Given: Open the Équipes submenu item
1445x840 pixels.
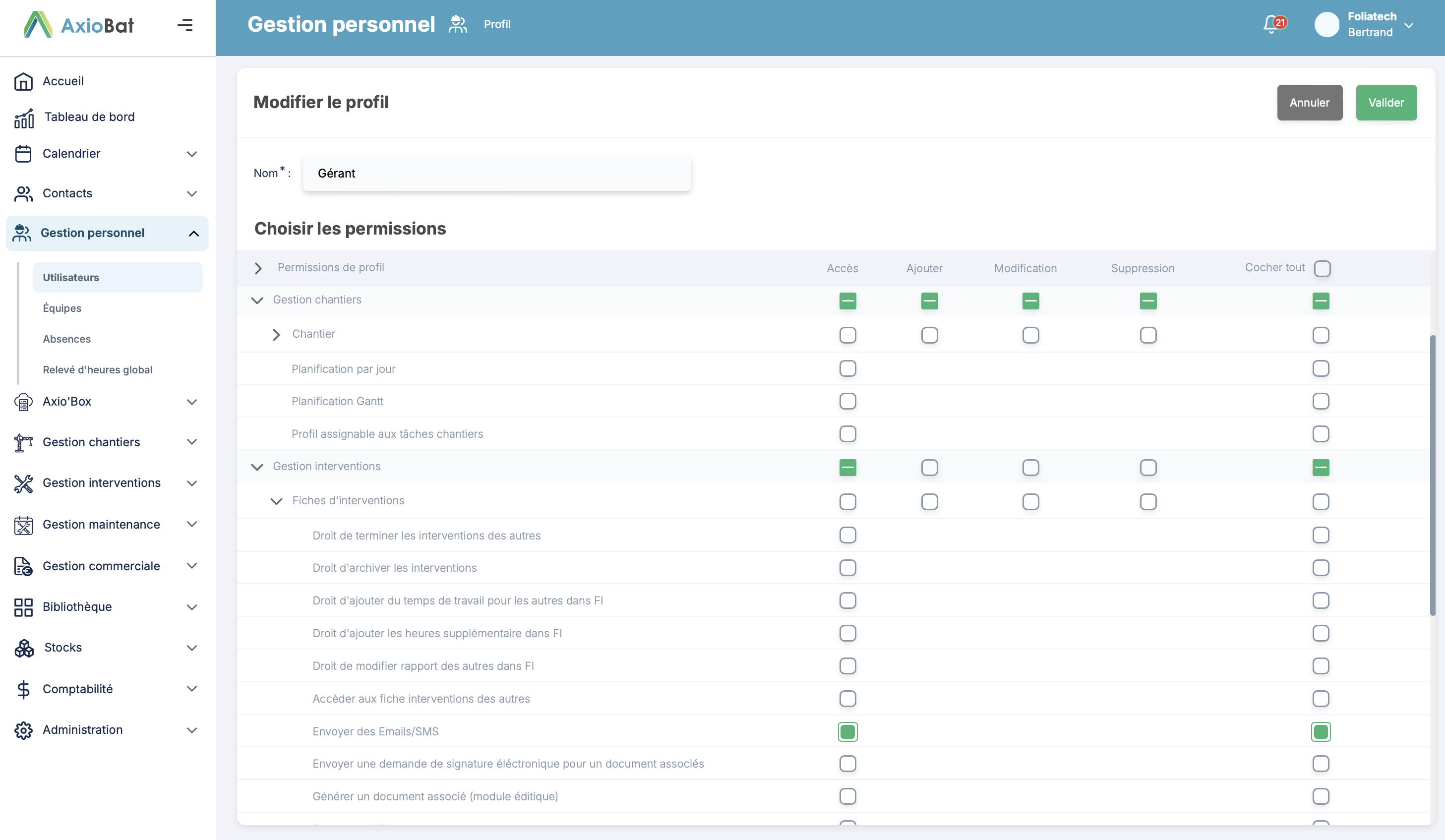Looking at the screenshot, I should tap(62, 308).
